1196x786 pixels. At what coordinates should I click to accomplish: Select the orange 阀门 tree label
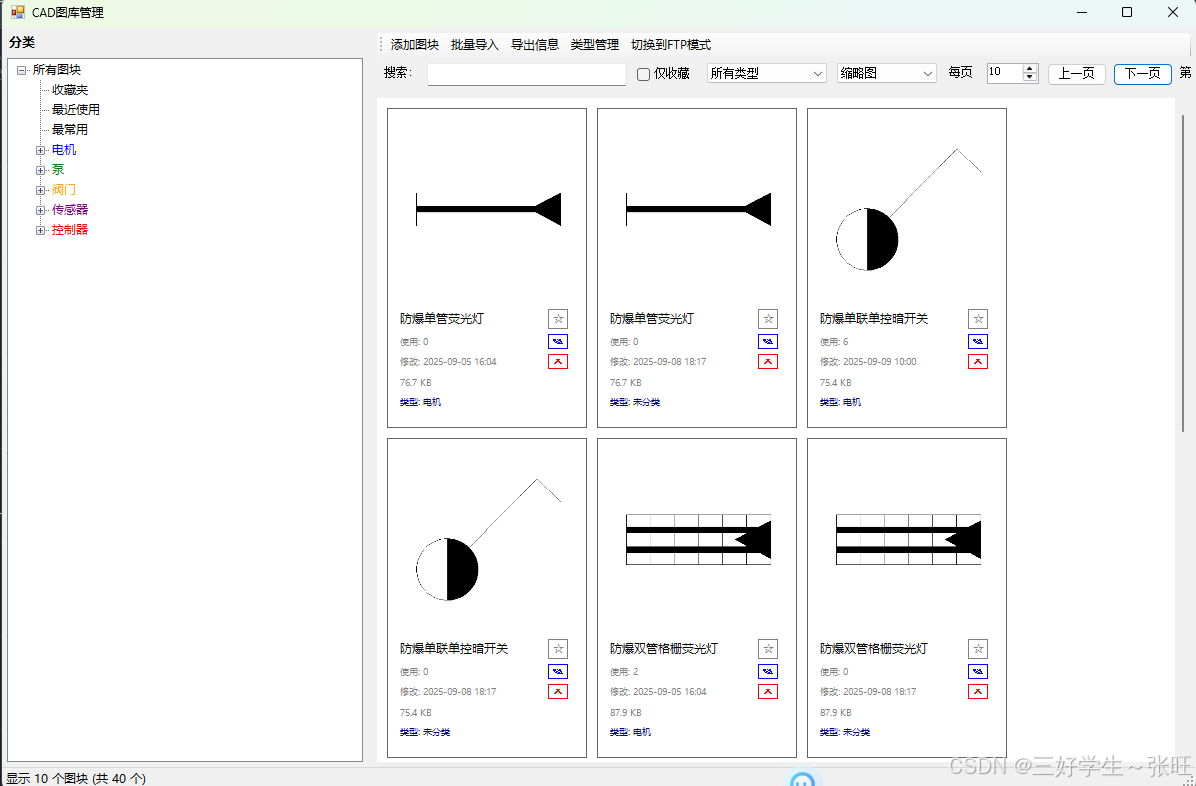click(64, 189)
